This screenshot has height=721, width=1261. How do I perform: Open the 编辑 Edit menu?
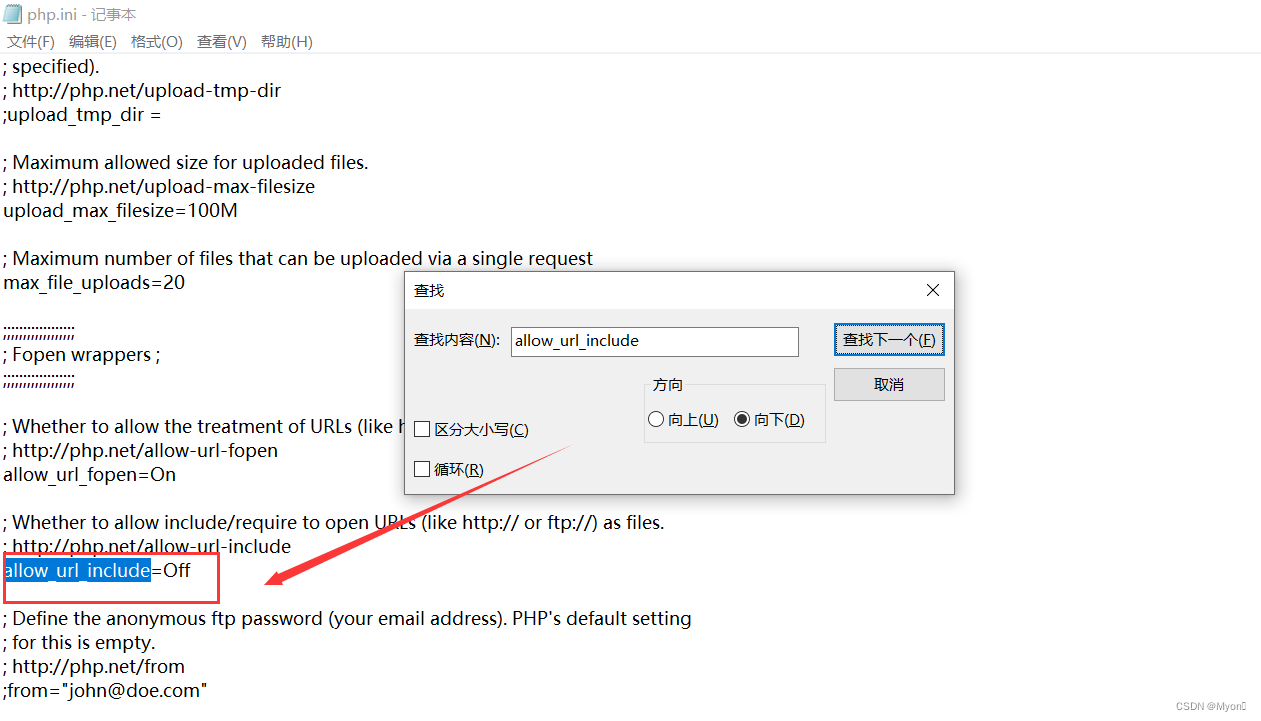[x=92, y=41]
